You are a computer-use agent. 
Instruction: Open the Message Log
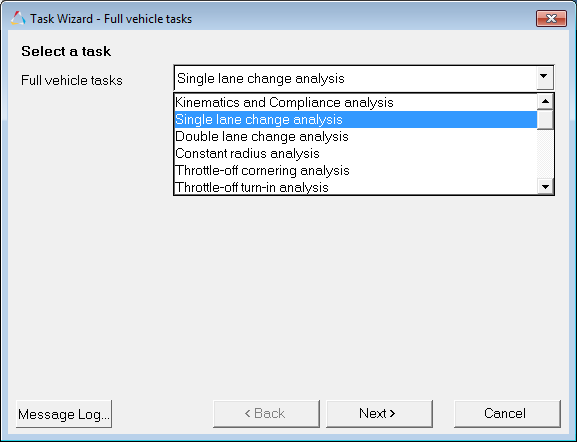64,414
